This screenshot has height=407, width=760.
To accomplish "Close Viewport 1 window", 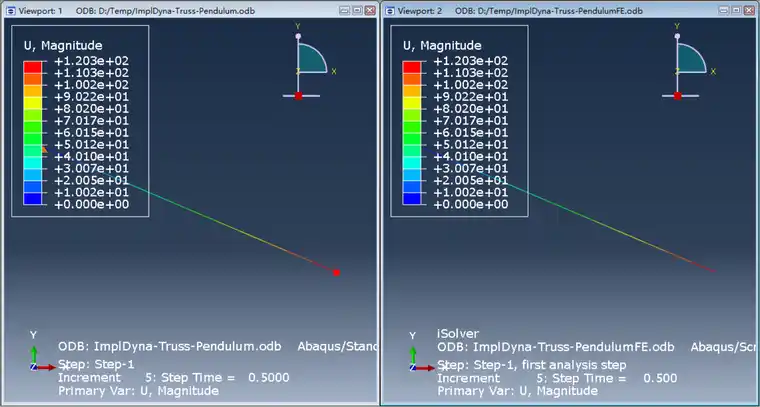I will pos(370,10).
